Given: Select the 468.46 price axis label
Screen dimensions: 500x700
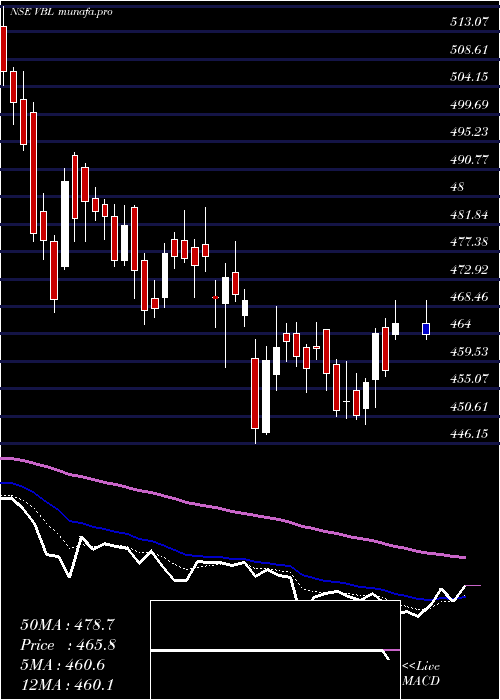Looking at the screenshot, I should [x=468, y=297].
